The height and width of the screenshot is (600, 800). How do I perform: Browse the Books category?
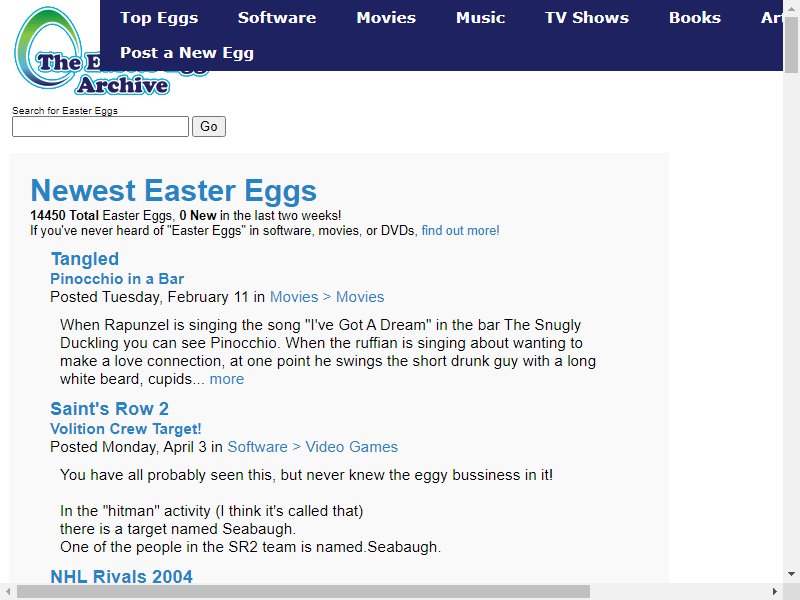click(695, 18)
